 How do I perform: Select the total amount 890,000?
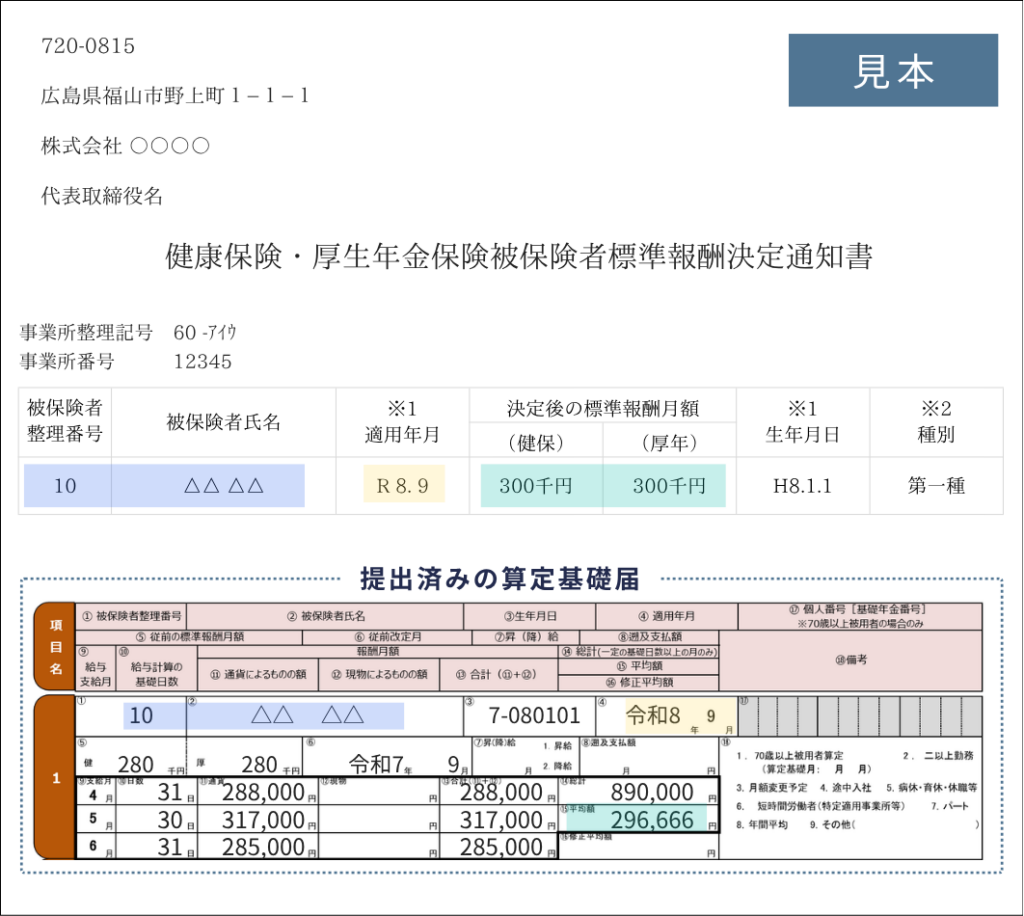652,792
